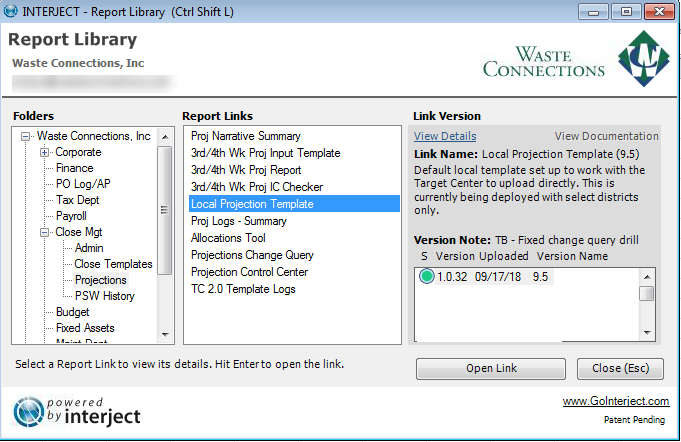Select the PO Log/AP folder
The width and height of the screenshot is (681, 442).
click(x=83, y=184)
